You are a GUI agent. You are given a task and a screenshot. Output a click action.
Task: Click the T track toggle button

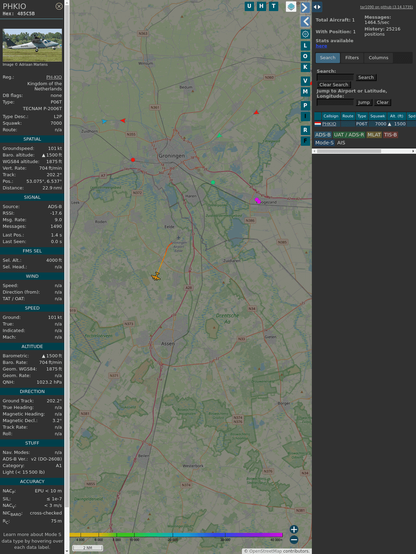(274, 6)
